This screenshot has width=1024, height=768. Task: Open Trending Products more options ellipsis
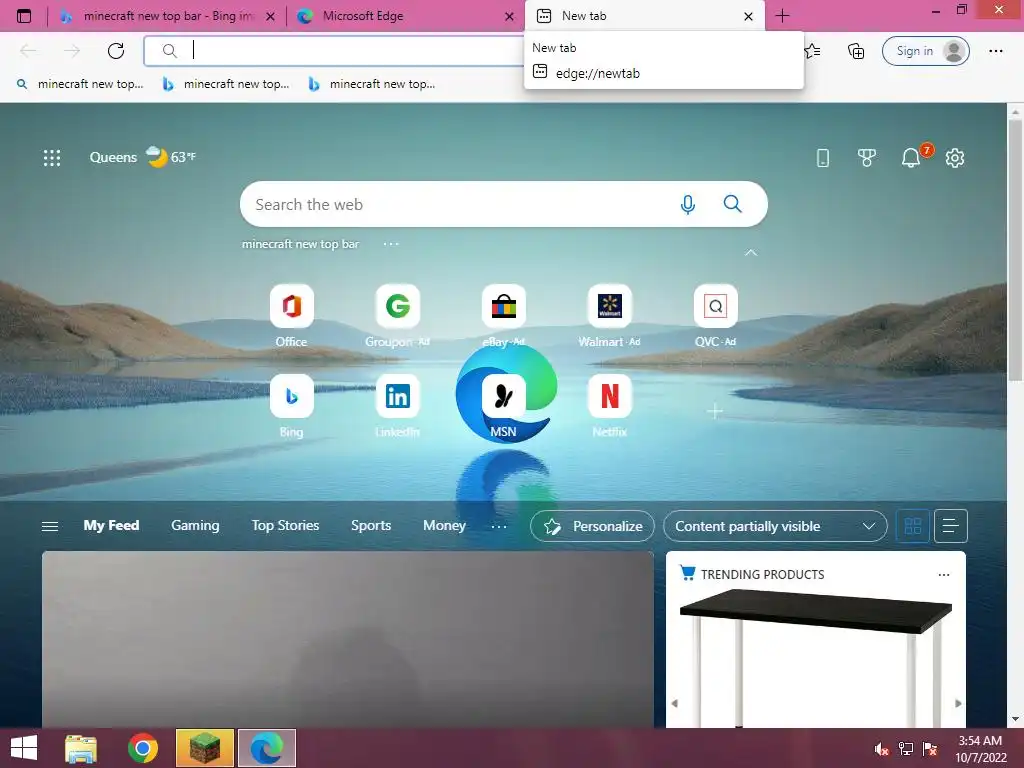point(944,575)
